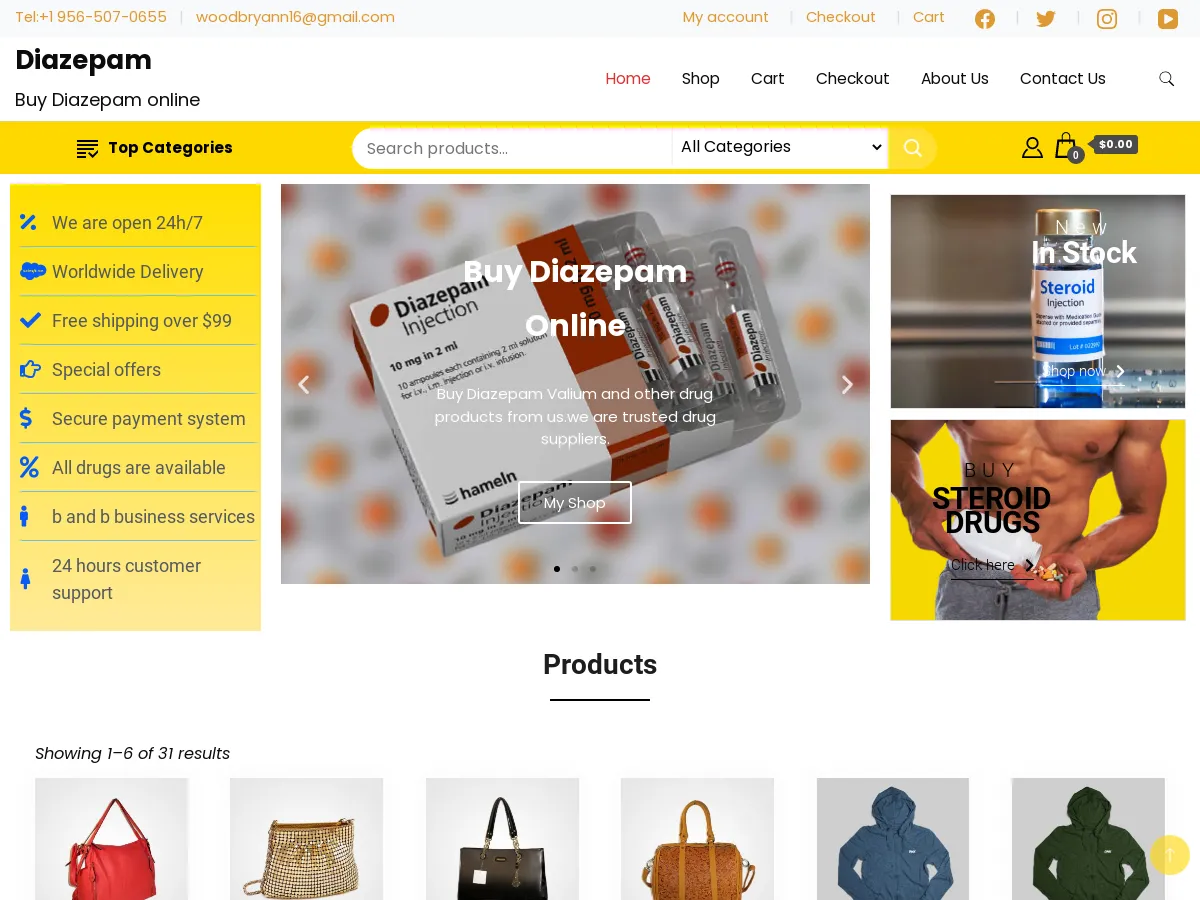Select the second slider dot
1200x900 pixels.
575,569
